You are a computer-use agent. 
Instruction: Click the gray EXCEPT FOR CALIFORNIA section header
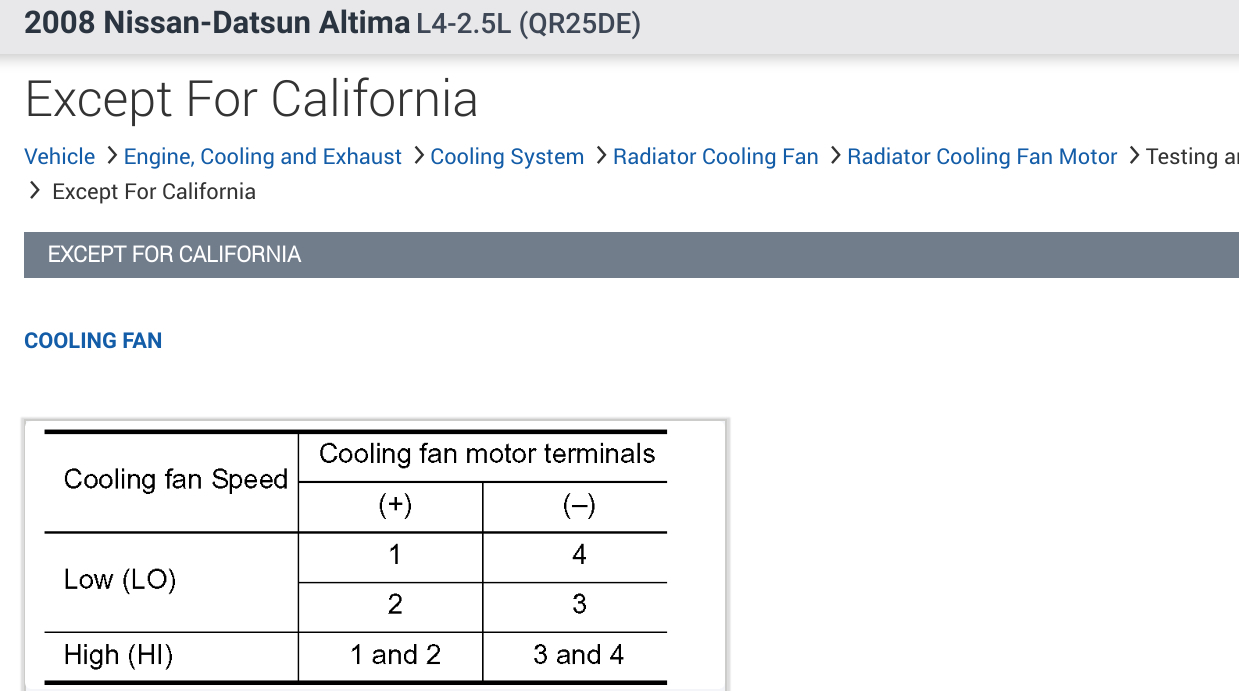174,254
